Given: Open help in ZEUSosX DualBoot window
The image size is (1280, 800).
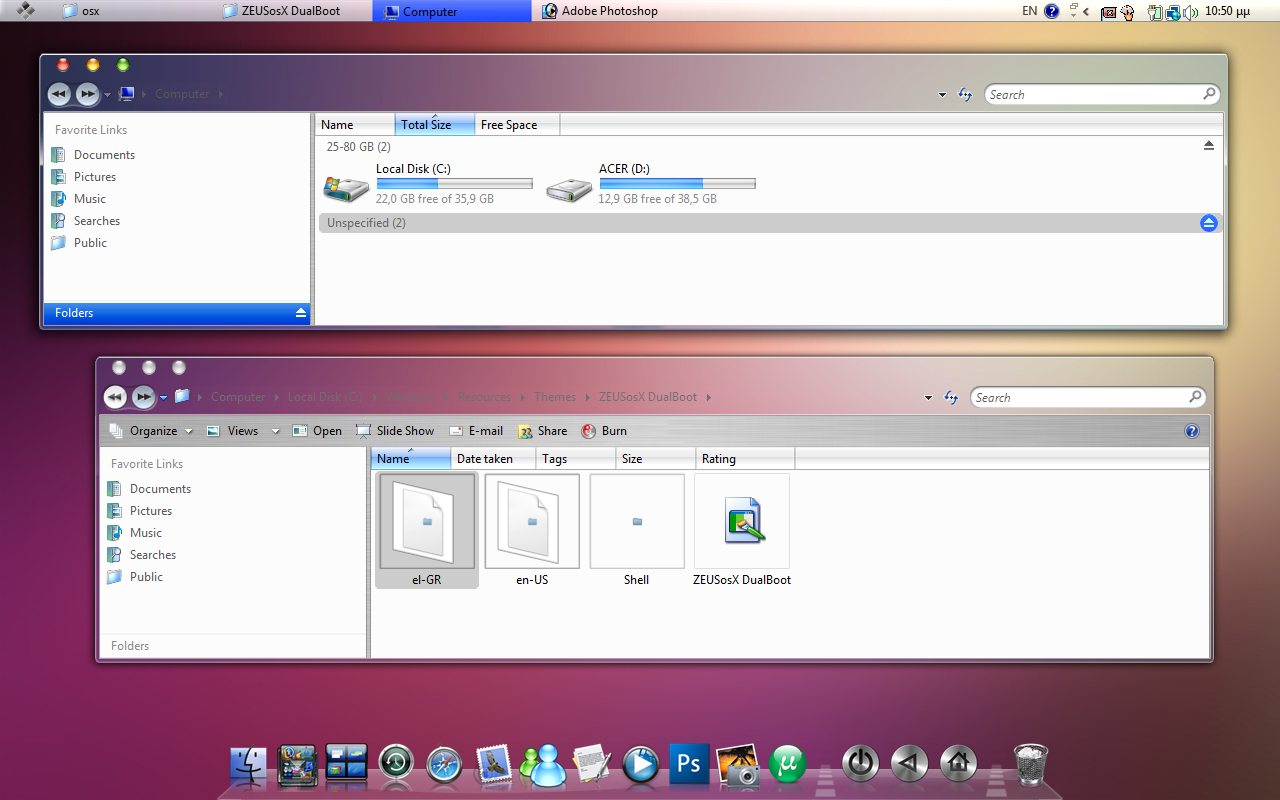Looking at the screenshot, I should pyautogui.click(x=1191, y=431).
